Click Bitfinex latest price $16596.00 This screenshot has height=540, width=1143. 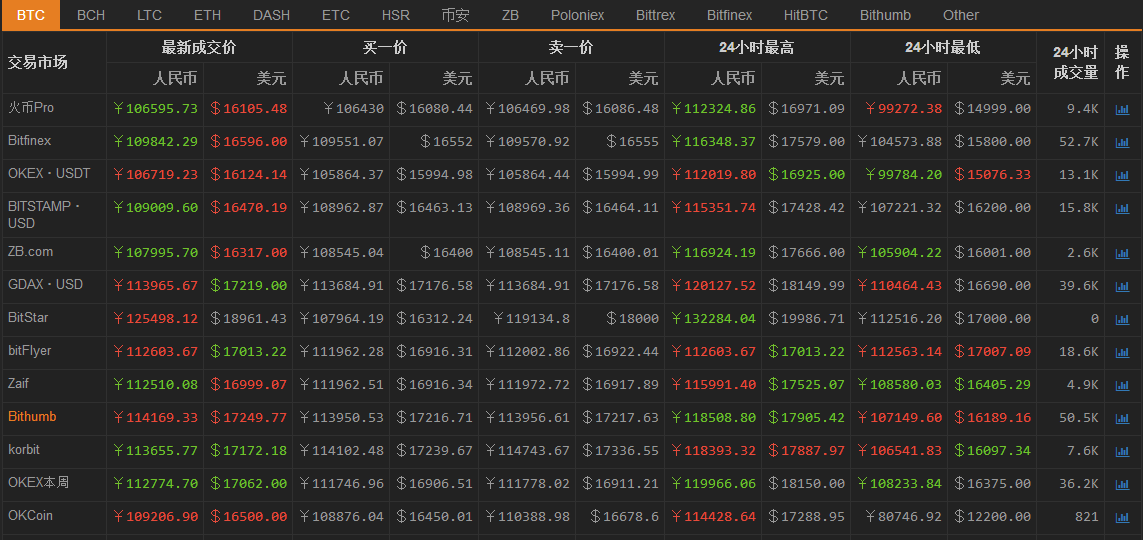[249, 142]
